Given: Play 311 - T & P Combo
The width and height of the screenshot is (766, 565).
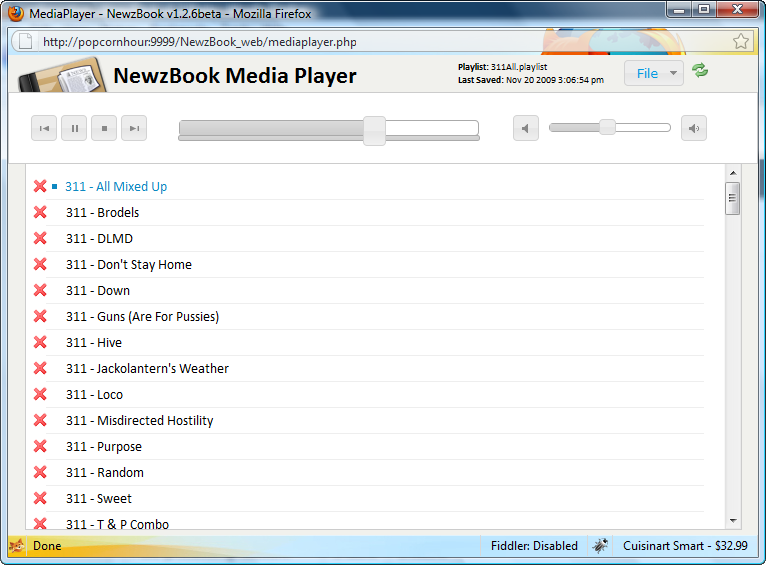Looking at the screenshot, I should tap(117, 524).
